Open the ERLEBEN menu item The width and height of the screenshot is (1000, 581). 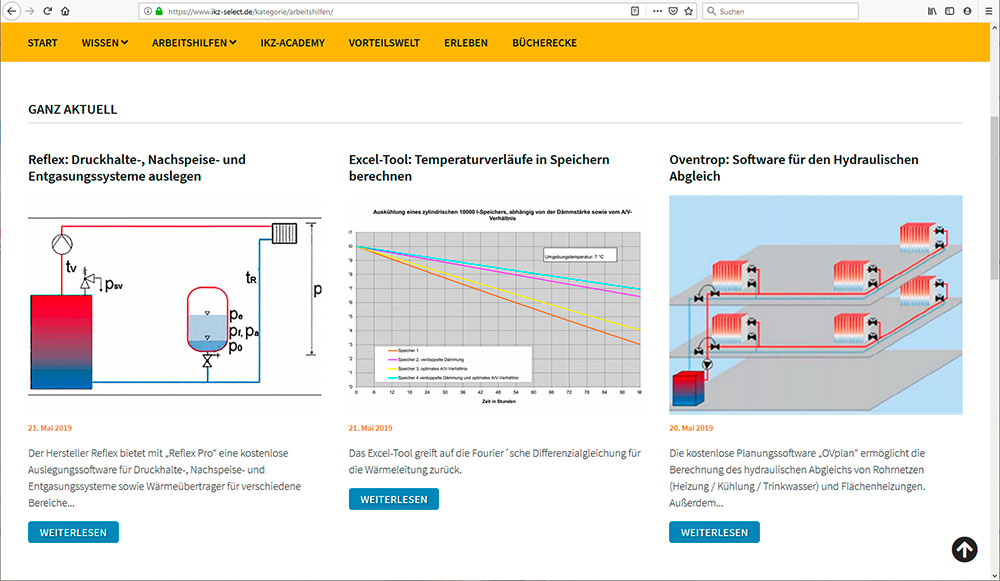(x=466, y=43)
